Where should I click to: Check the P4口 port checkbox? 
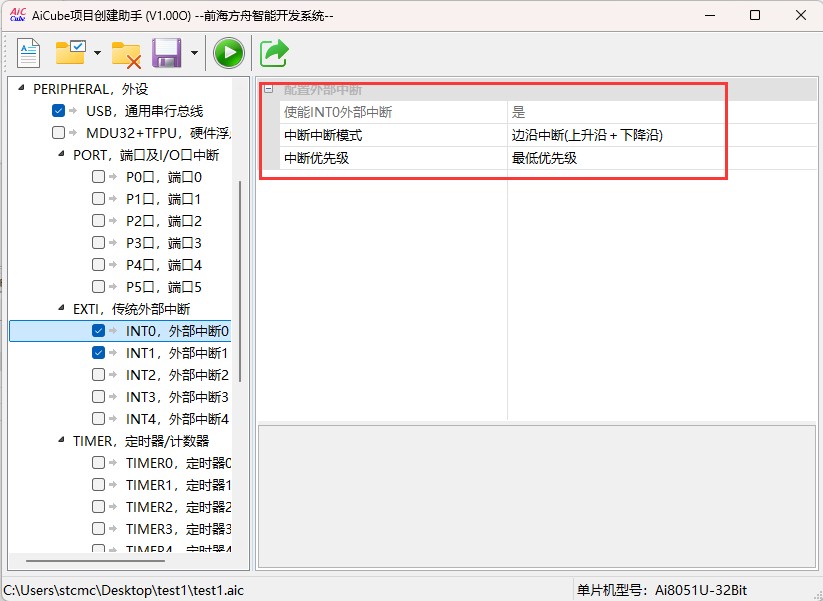pyautogui.click(x=98, y=265)
